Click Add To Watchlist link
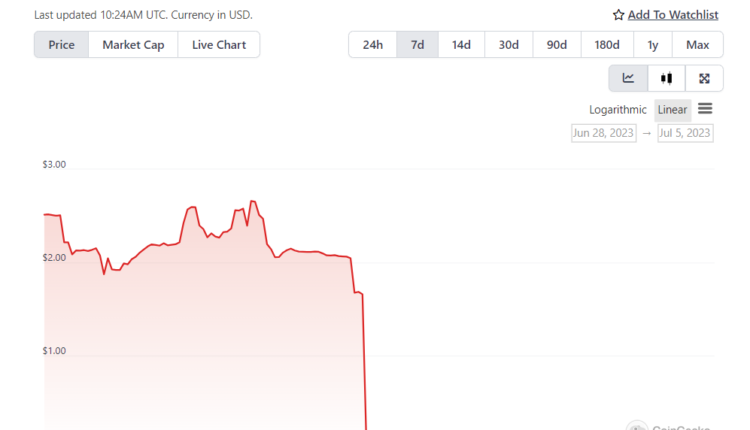 tap(673, 15)
